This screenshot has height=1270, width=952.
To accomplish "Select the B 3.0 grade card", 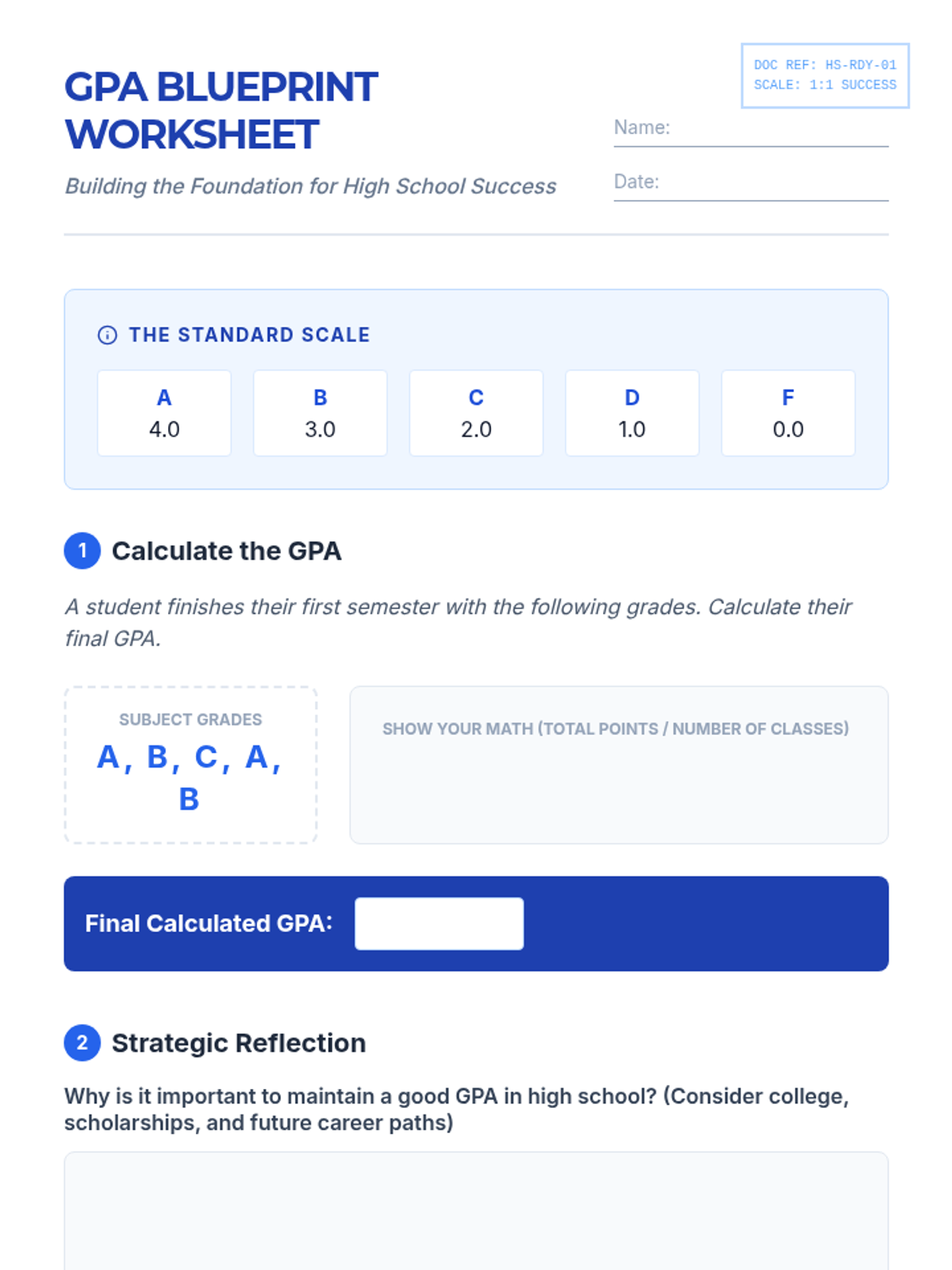I will click(x=321, y=414).
